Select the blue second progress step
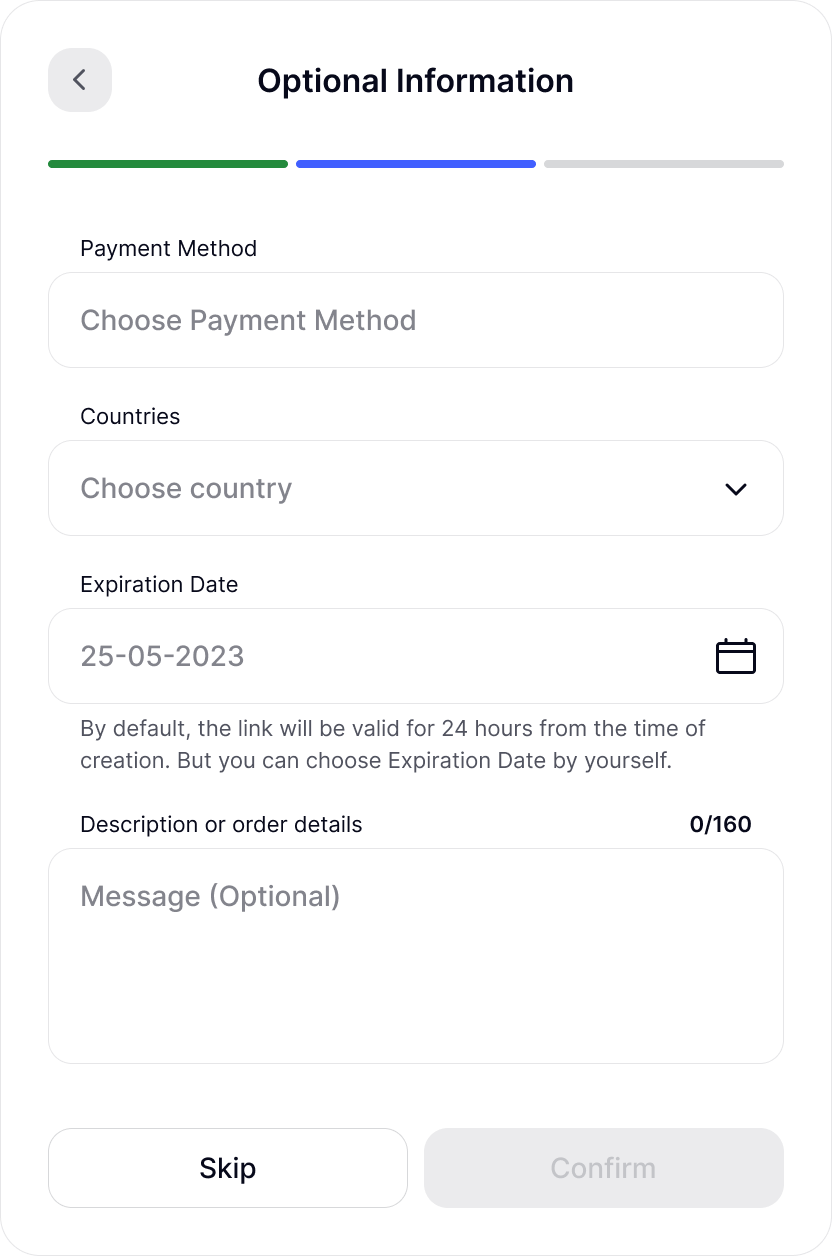832x1256 pixels. (415, 164)
